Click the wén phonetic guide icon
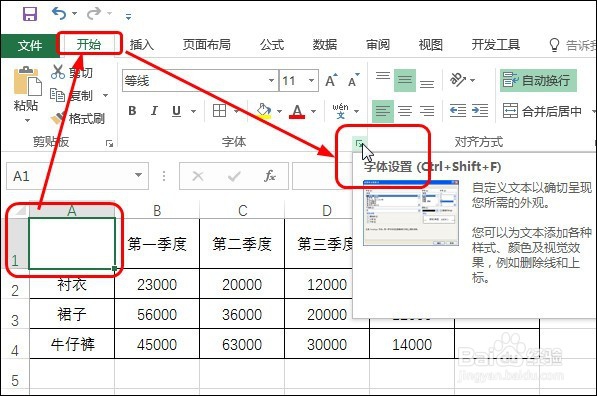The height and width of the screenshot is (396, 597). tap(340, 111)
